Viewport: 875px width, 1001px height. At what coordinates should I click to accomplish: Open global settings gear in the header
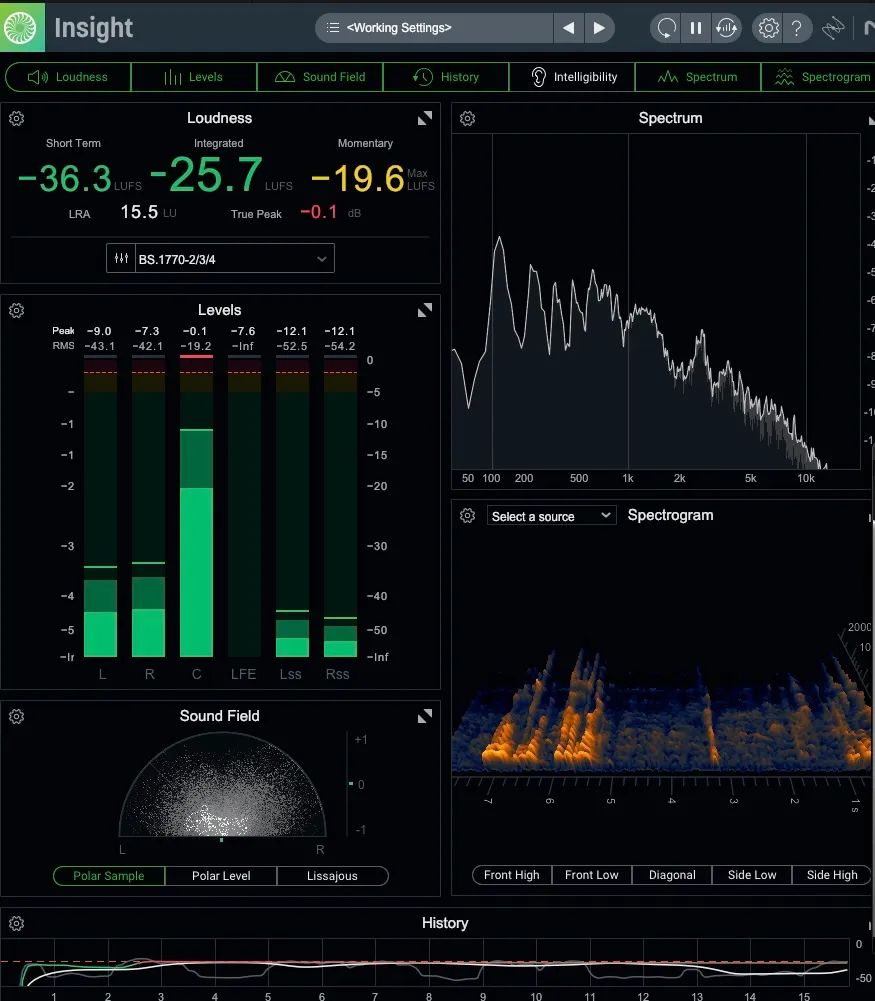coord(768,28)
